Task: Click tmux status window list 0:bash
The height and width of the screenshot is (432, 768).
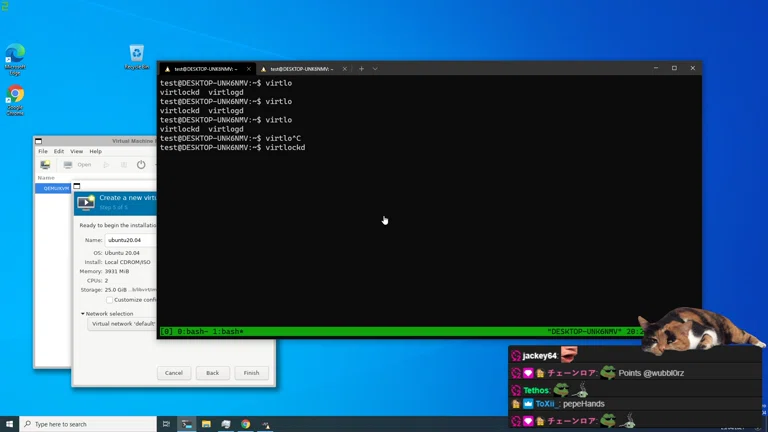Action: coord(194,332)
